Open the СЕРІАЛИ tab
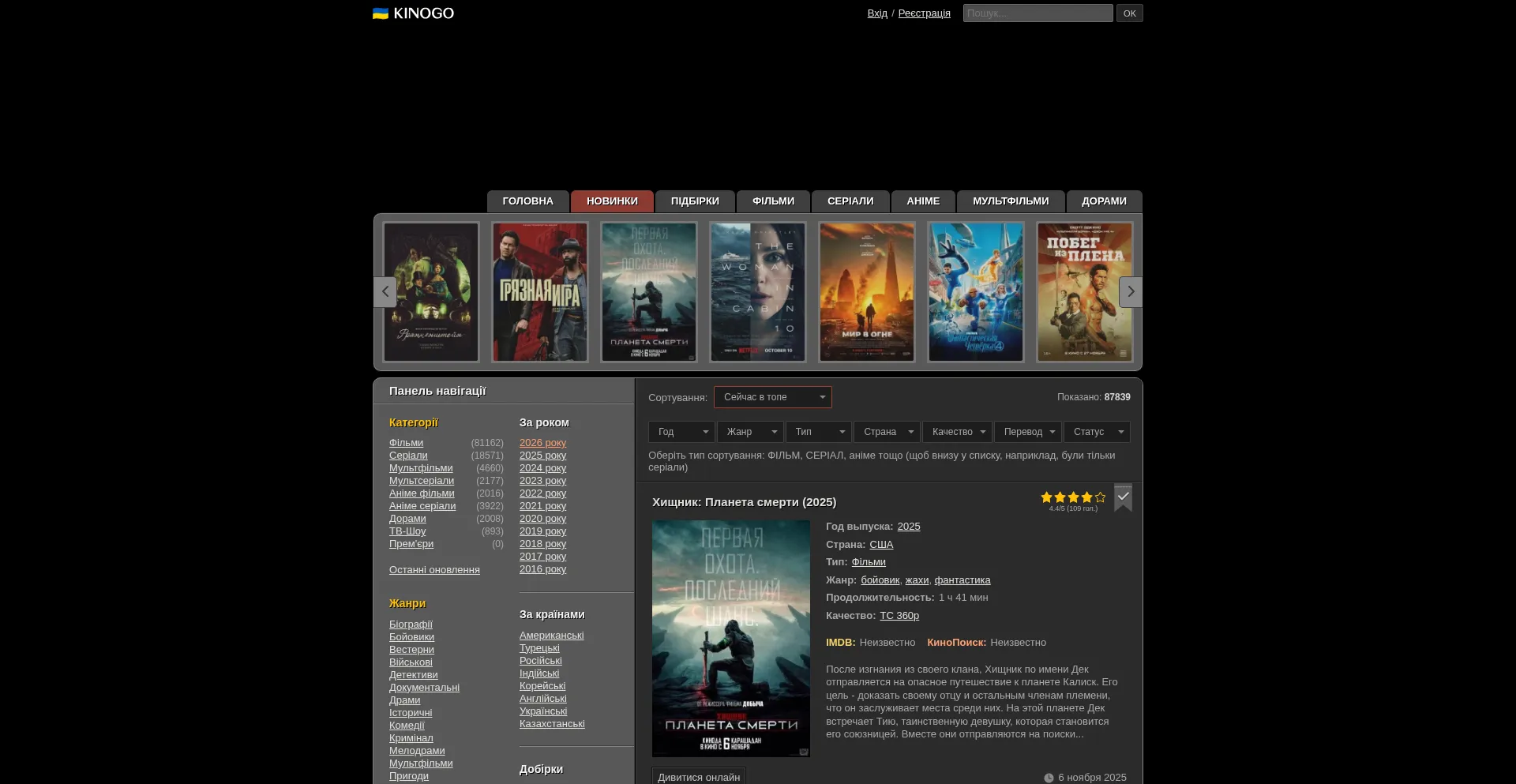The image size is (1516, 784). click(850, 201)
